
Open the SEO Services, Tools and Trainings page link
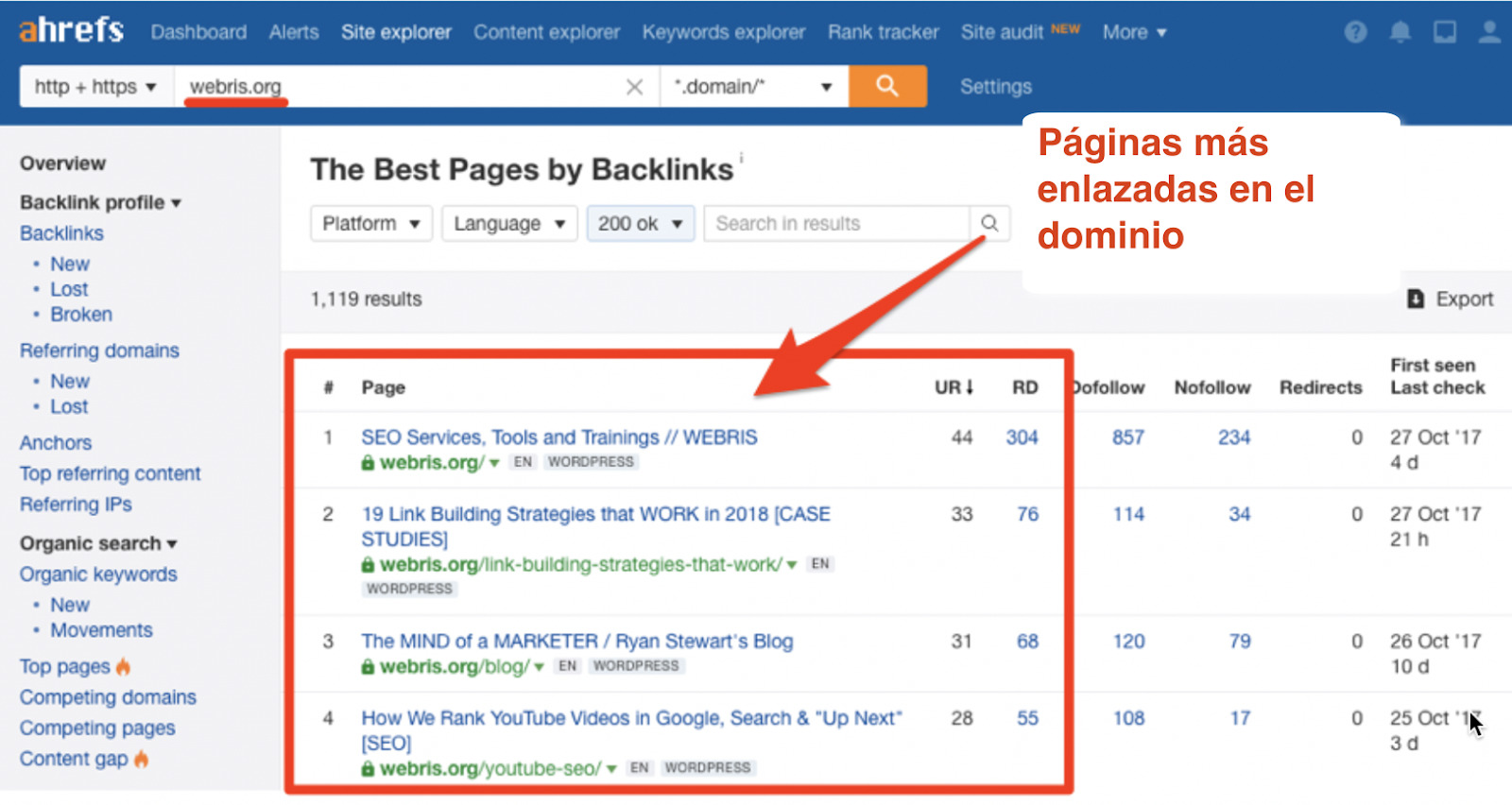pos(559,437)
